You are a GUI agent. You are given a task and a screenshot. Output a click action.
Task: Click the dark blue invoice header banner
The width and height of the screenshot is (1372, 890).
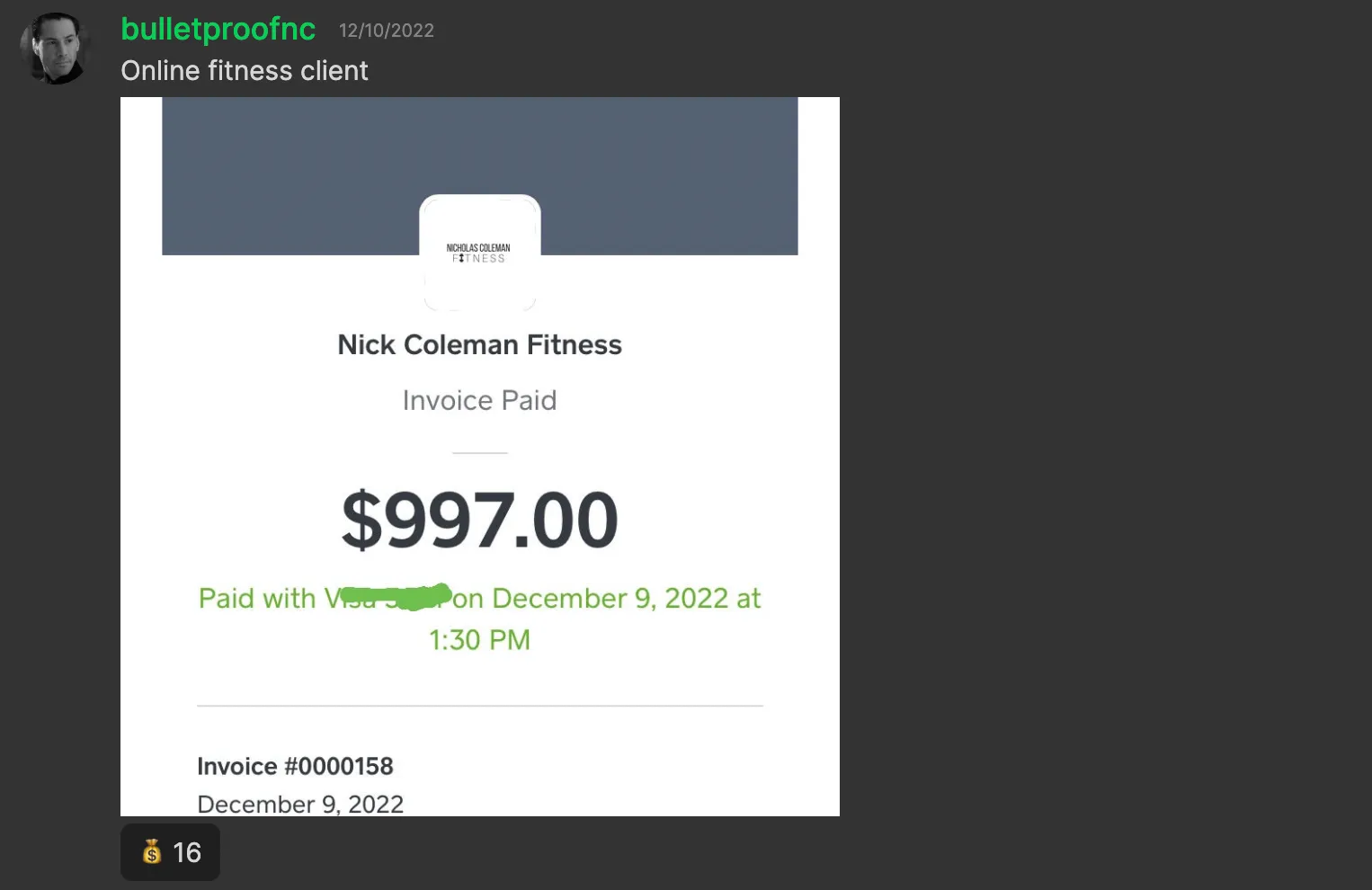pos(479,144)
